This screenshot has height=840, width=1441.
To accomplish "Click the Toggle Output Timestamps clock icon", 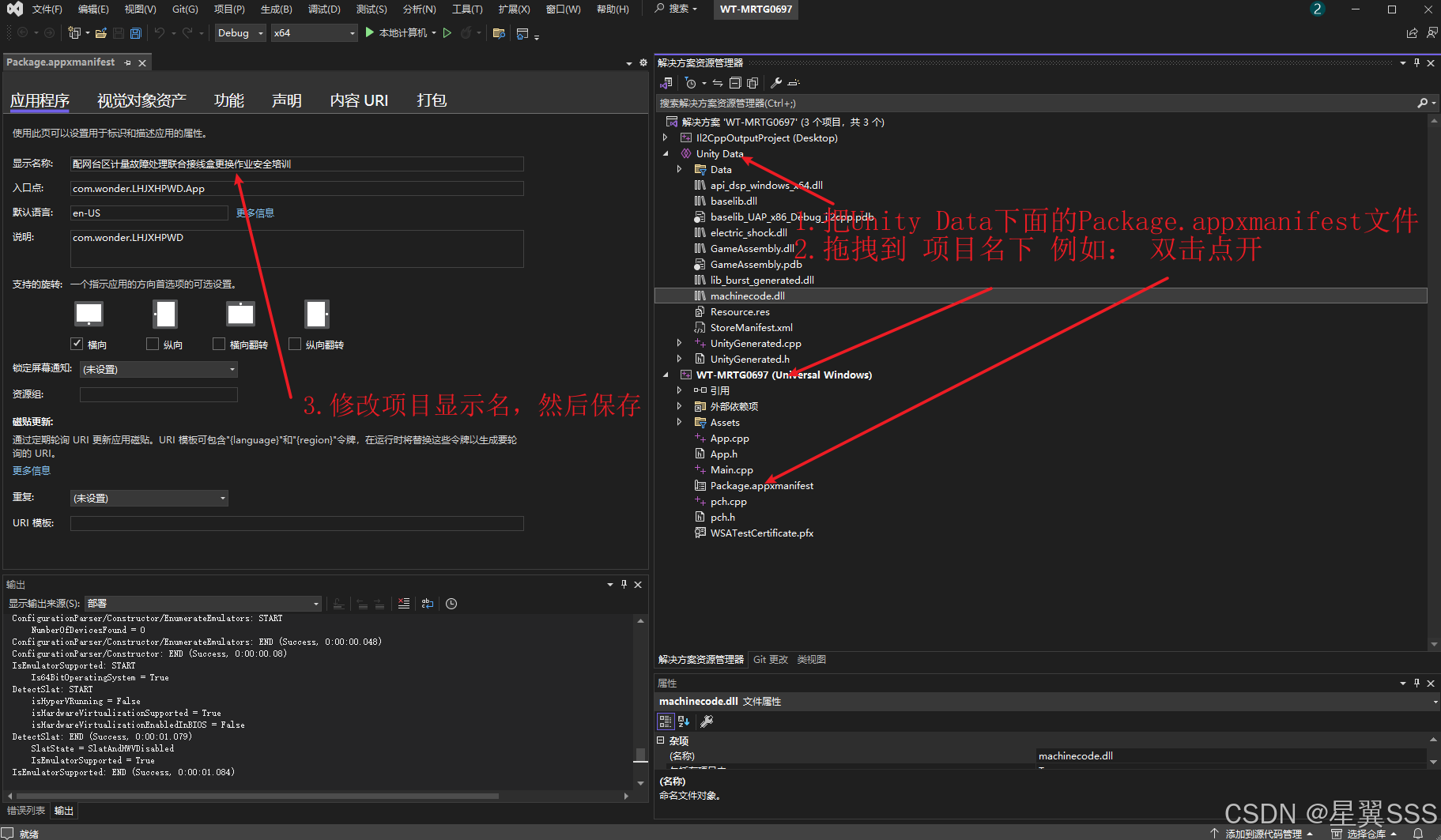I will click(451, 604).
